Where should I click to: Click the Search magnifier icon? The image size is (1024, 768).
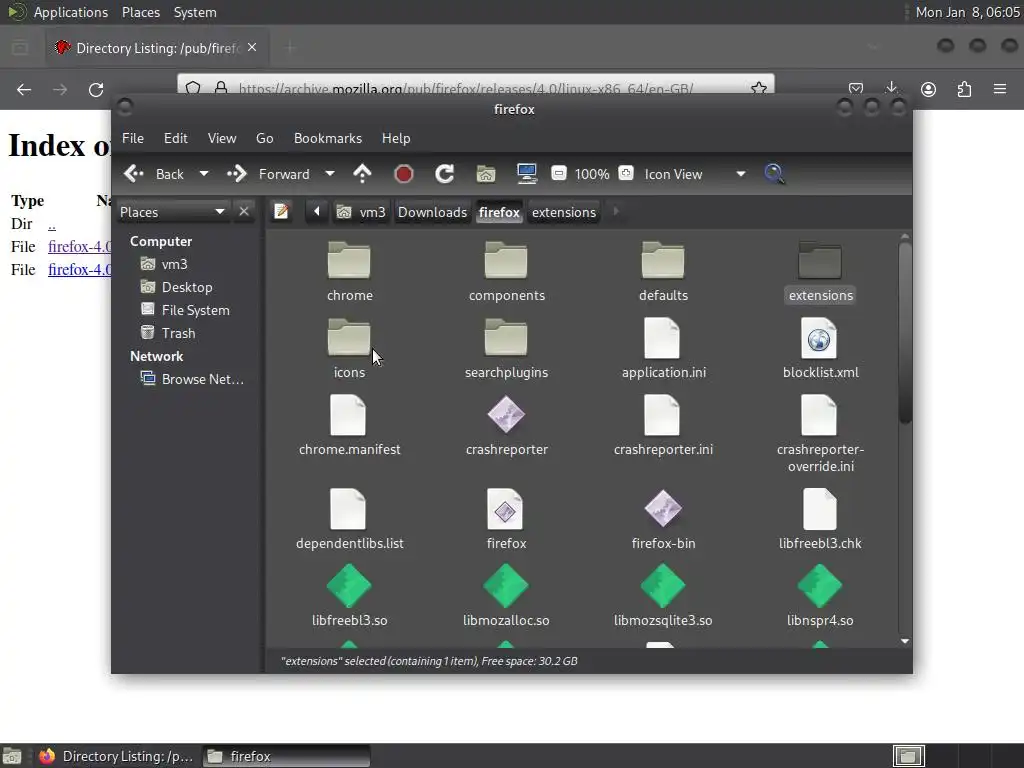coord(775,174)
